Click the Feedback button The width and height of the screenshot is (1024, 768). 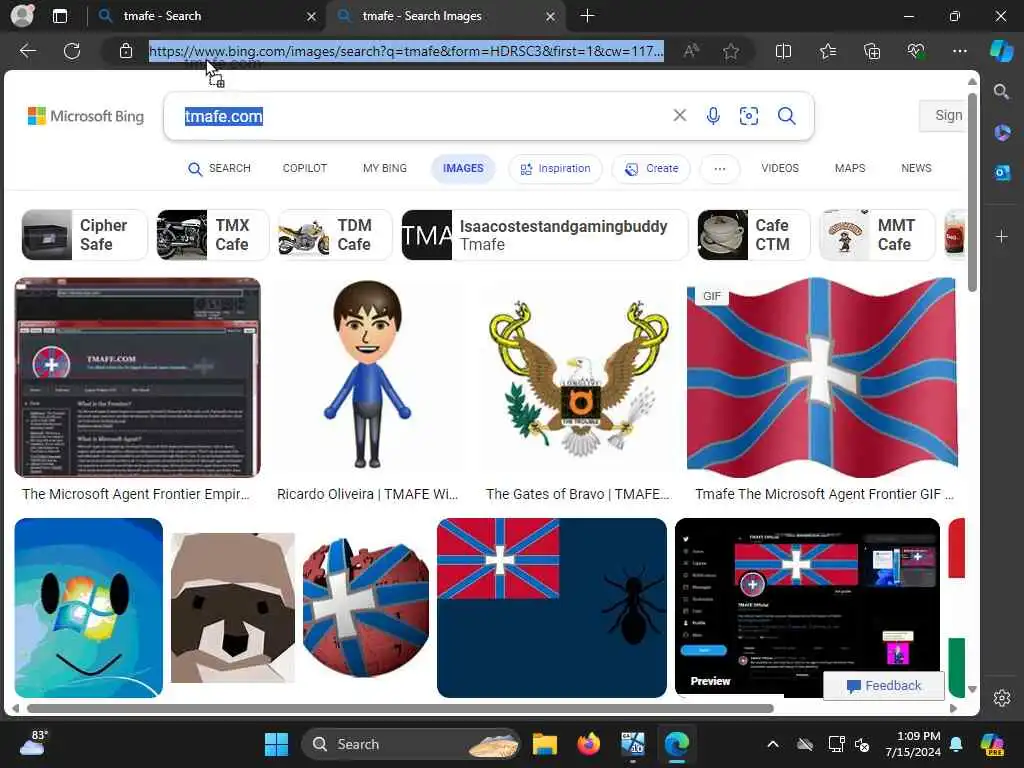[x=884, y=685]
